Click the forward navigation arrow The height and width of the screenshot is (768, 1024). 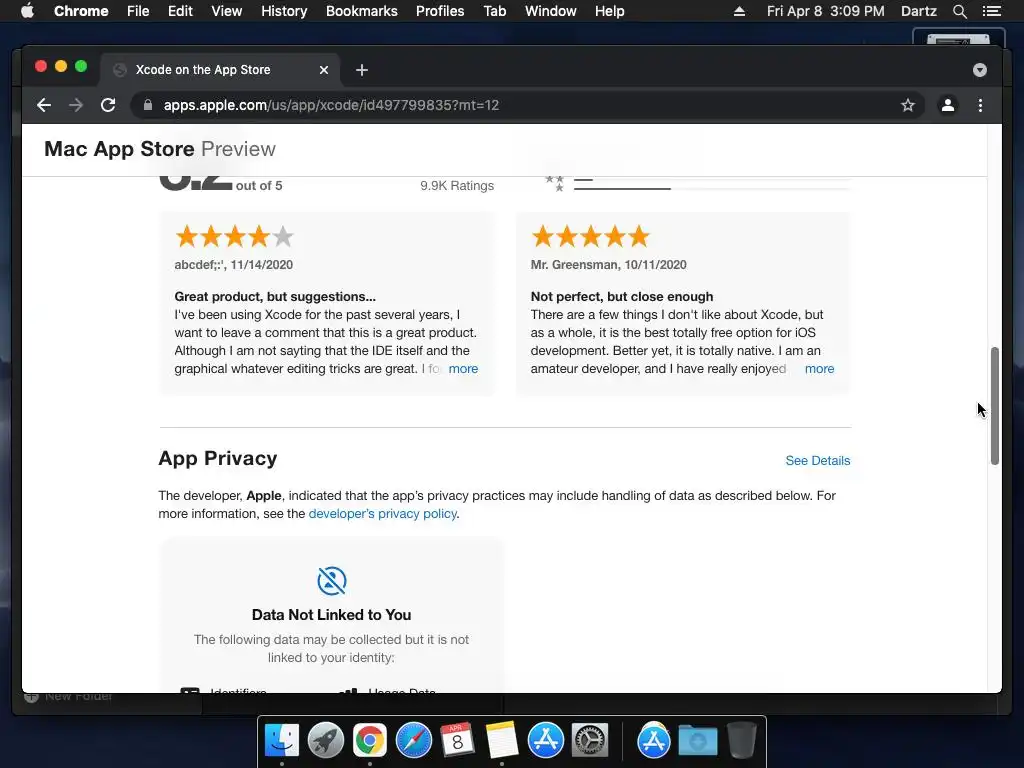point(76,105)
